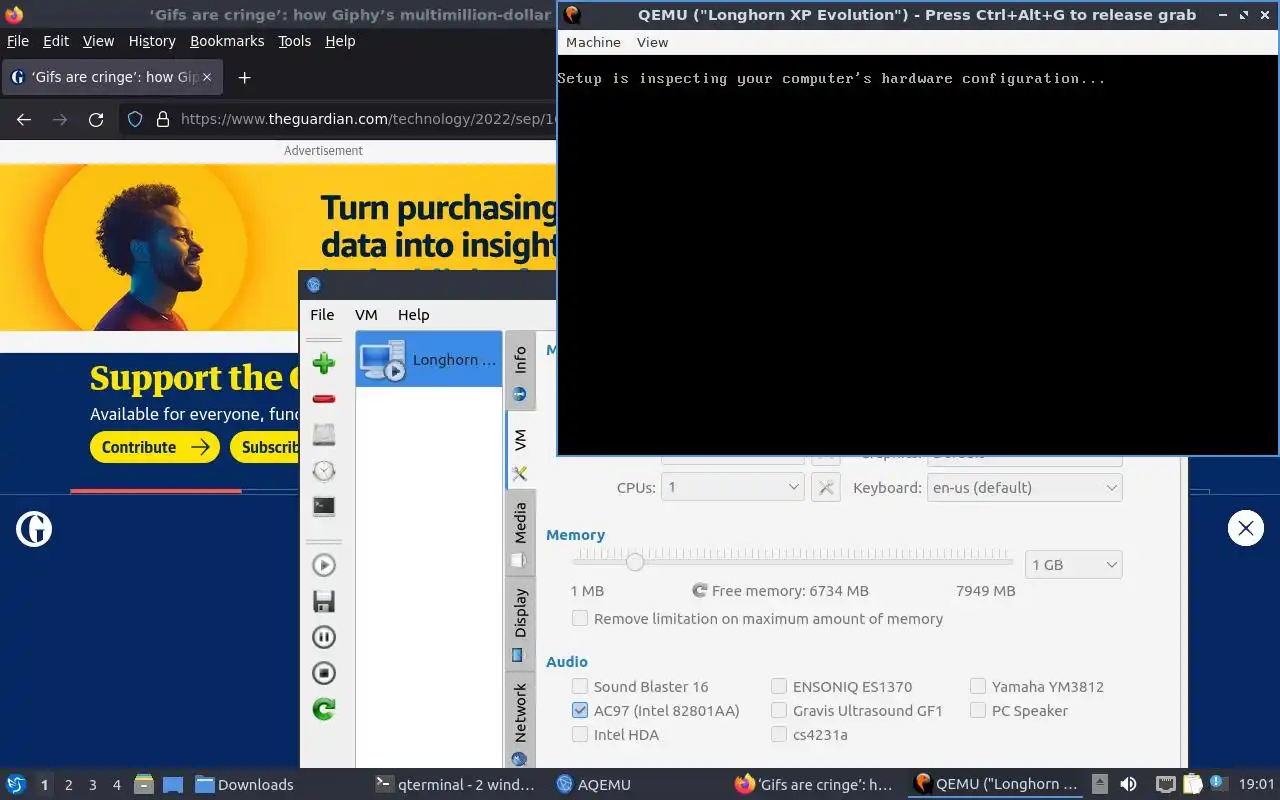The height and width of the screenshot is (800, 1280).
Task: Open Firefox's History menu
Action: [x=152, y=41]
